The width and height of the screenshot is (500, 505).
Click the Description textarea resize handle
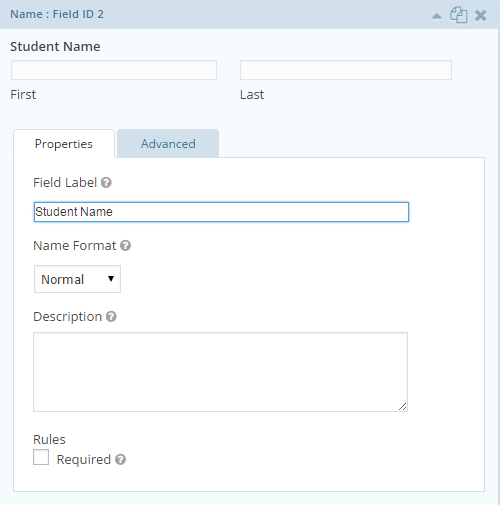click(403, 407)
